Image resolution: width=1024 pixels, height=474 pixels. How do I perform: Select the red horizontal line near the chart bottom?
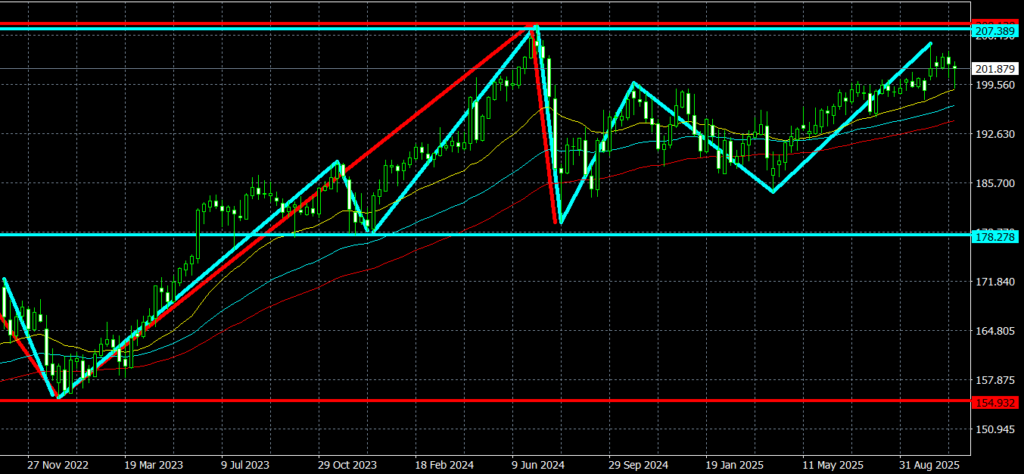[500, 401]
